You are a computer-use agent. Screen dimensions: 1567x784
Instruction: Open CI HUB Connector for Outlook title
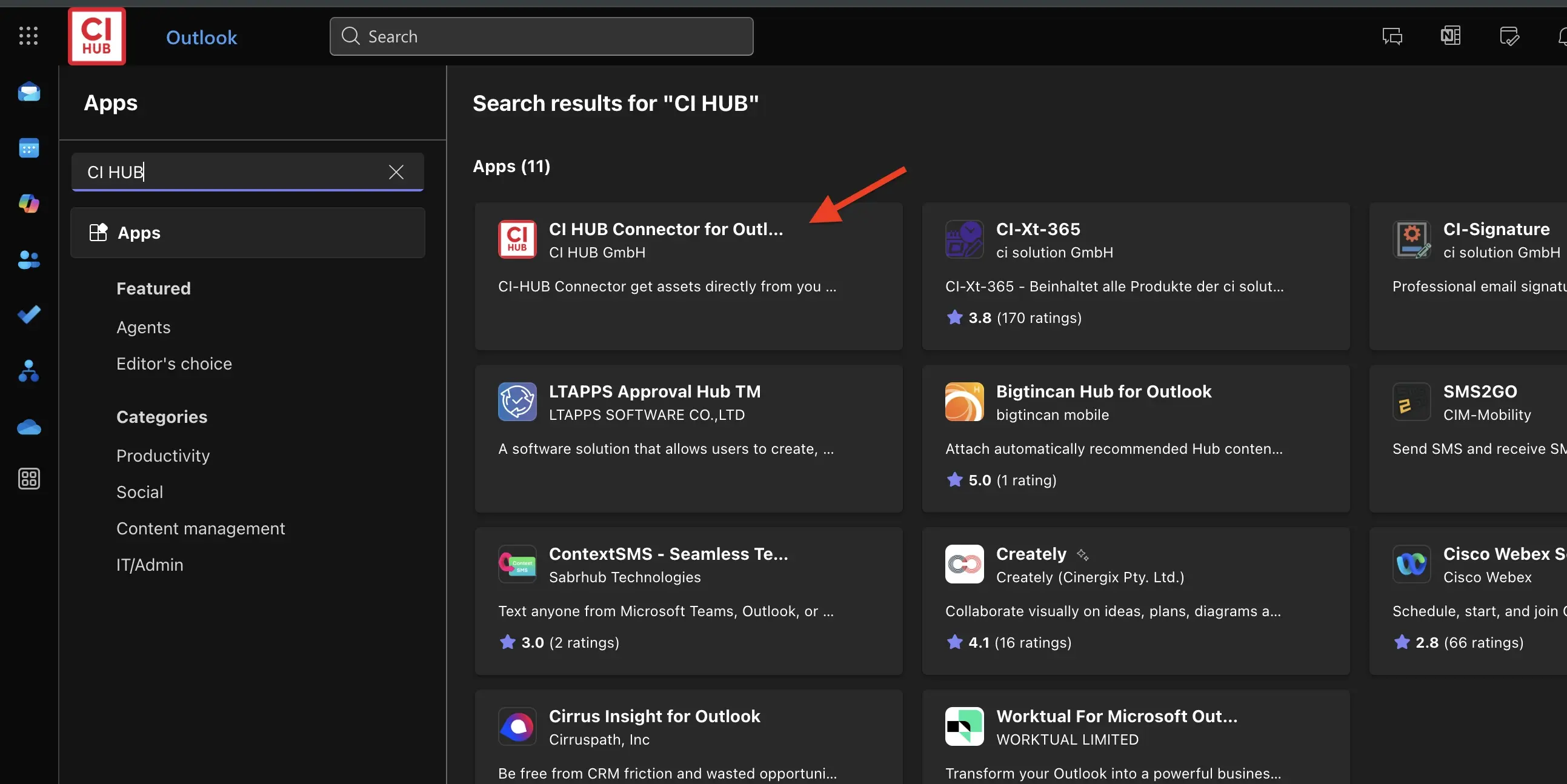(665, 229)
